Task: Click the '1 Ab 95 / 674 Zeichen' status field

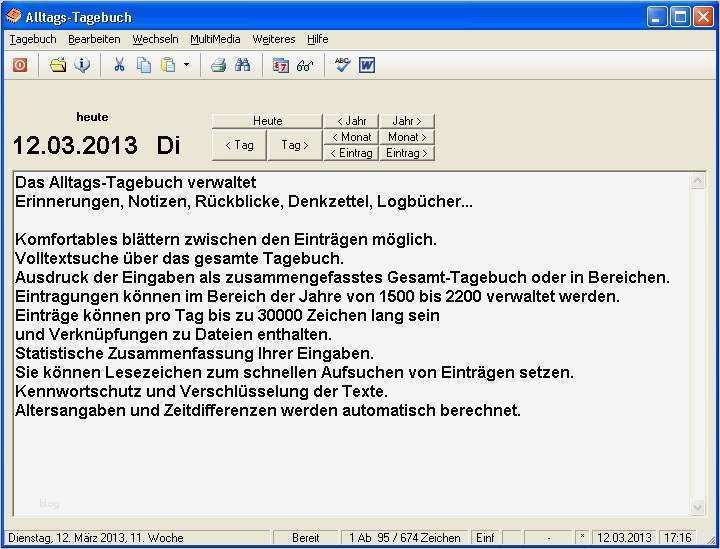Action: (x=405, y=538)
